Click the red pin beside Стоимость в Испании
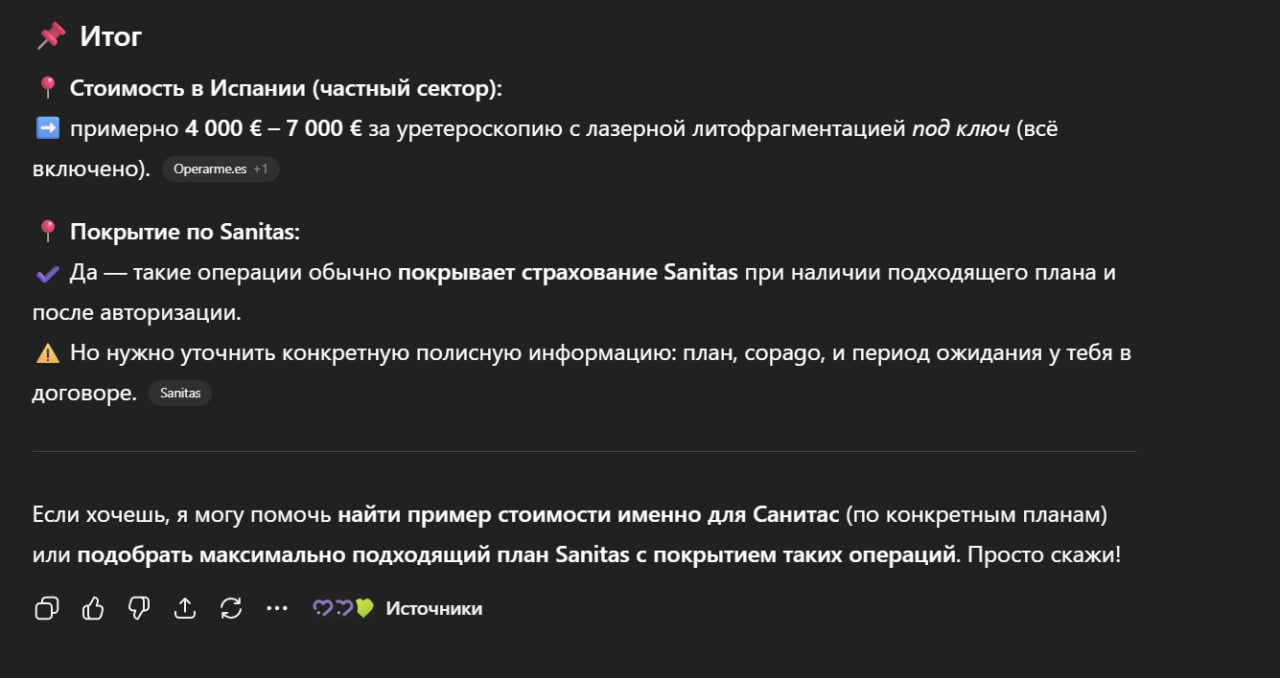Viewport: 1280px width, 678px height. point(47,88)
